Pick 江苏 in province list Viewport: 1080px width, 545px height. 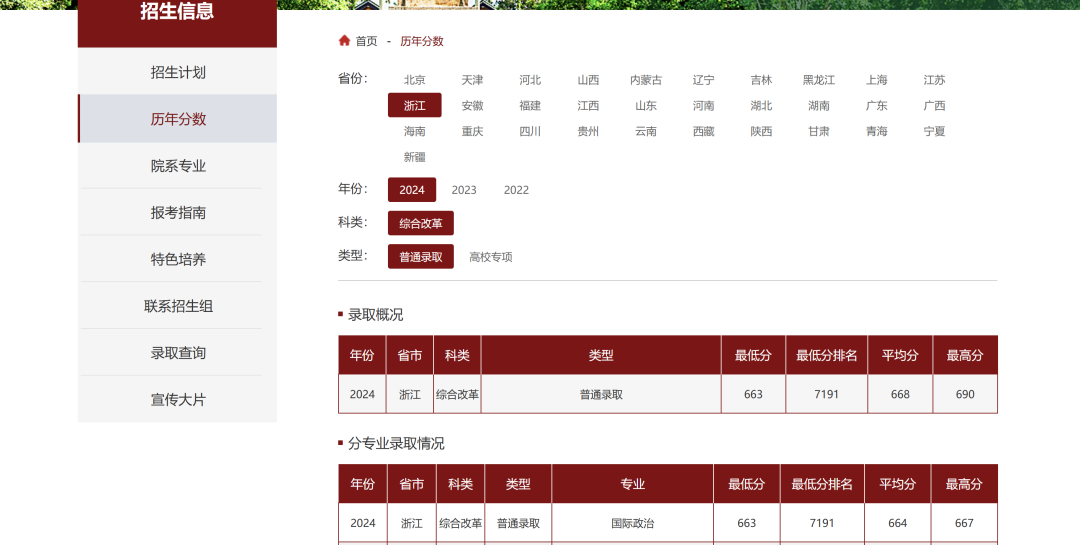pyautogui.click(x=934, y=80)
